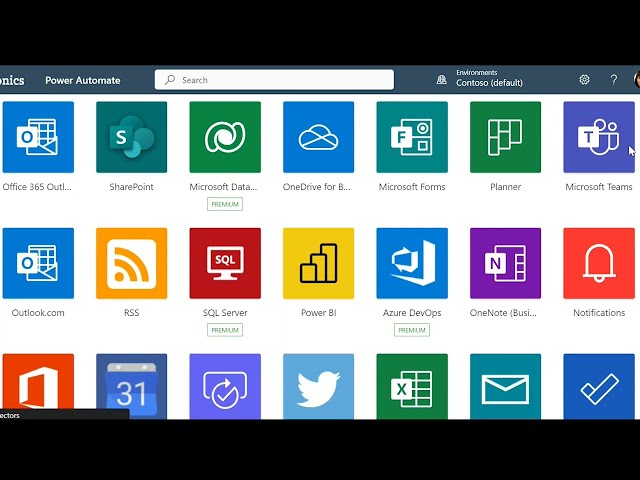Click the Environments globe icon
Image resolution: width=640 pixels, height=480 pixels.
pyautogui.click(x=442, y=80)
